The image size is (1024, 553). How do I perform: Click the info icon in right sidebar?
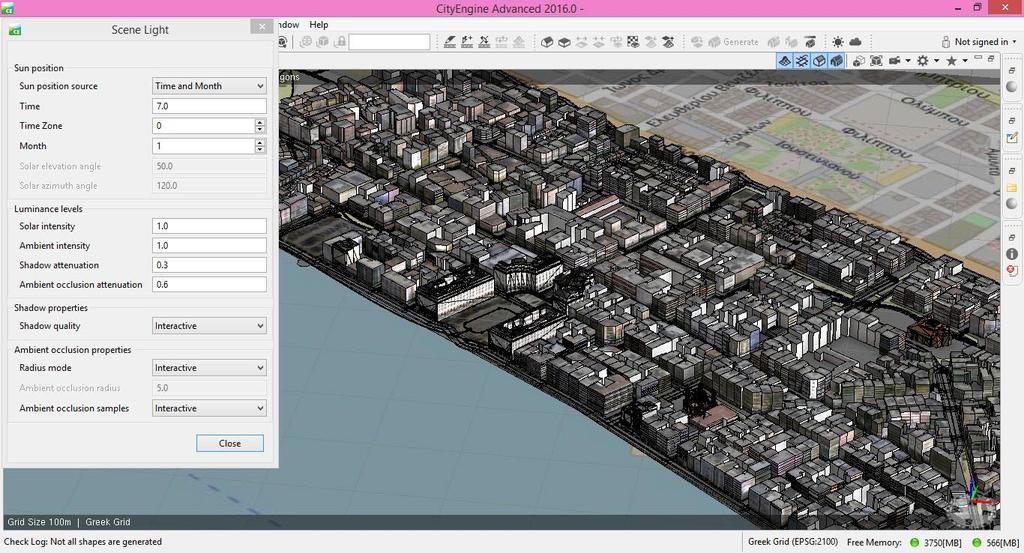(1012, 254)
